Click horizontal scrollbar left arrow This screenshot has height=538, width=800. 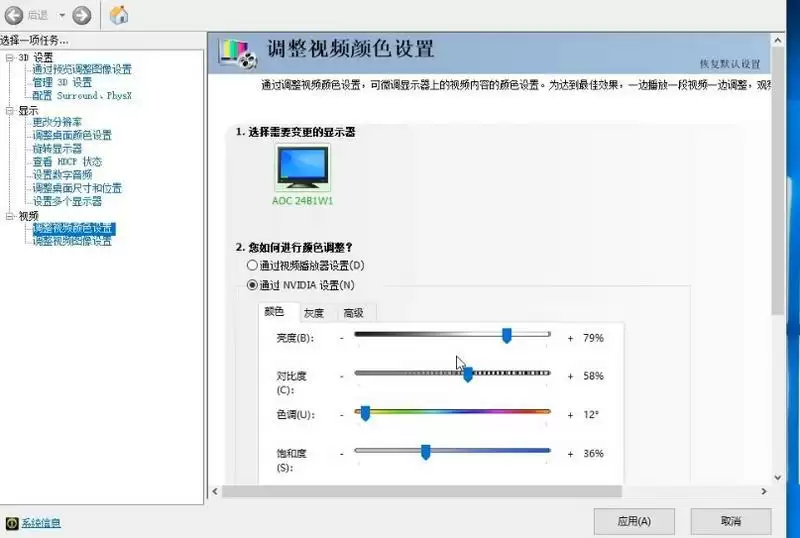[215, 491]
